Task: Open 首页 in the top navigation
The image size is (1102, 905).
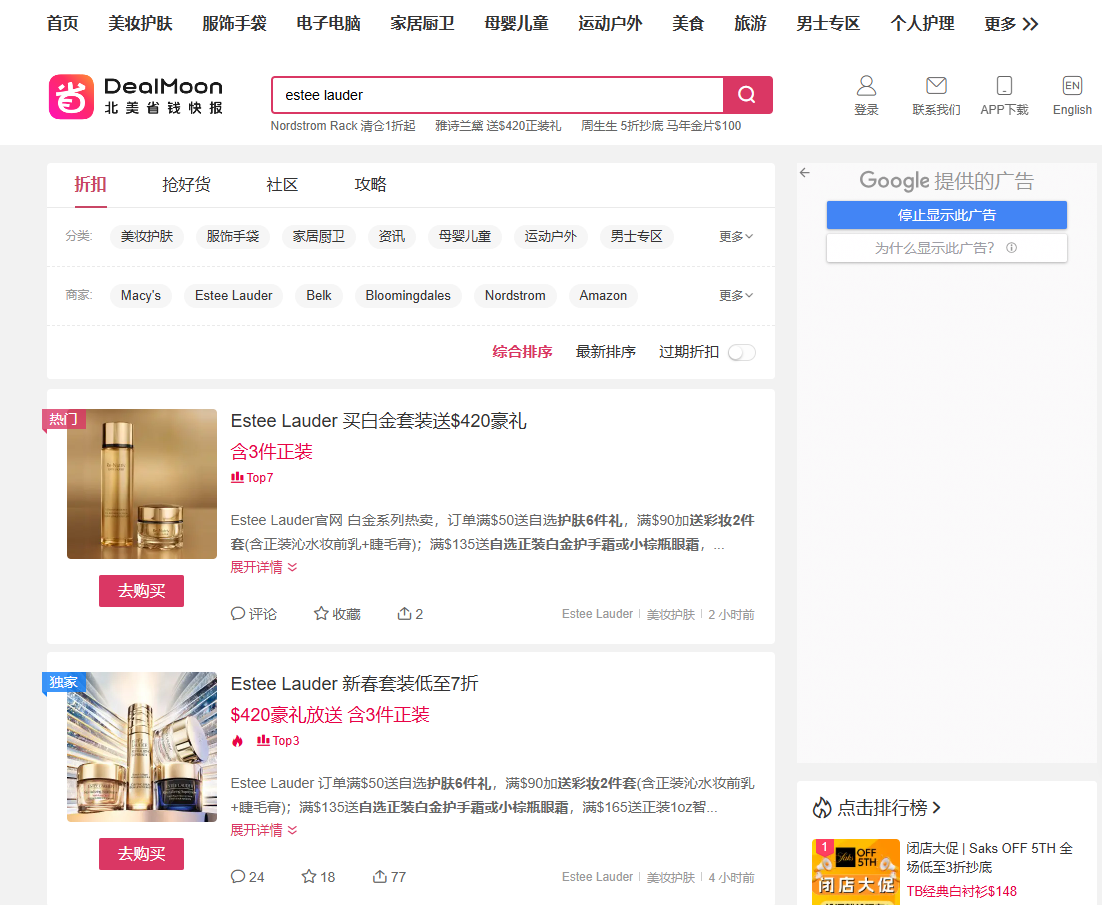Action: pos(63,24)
